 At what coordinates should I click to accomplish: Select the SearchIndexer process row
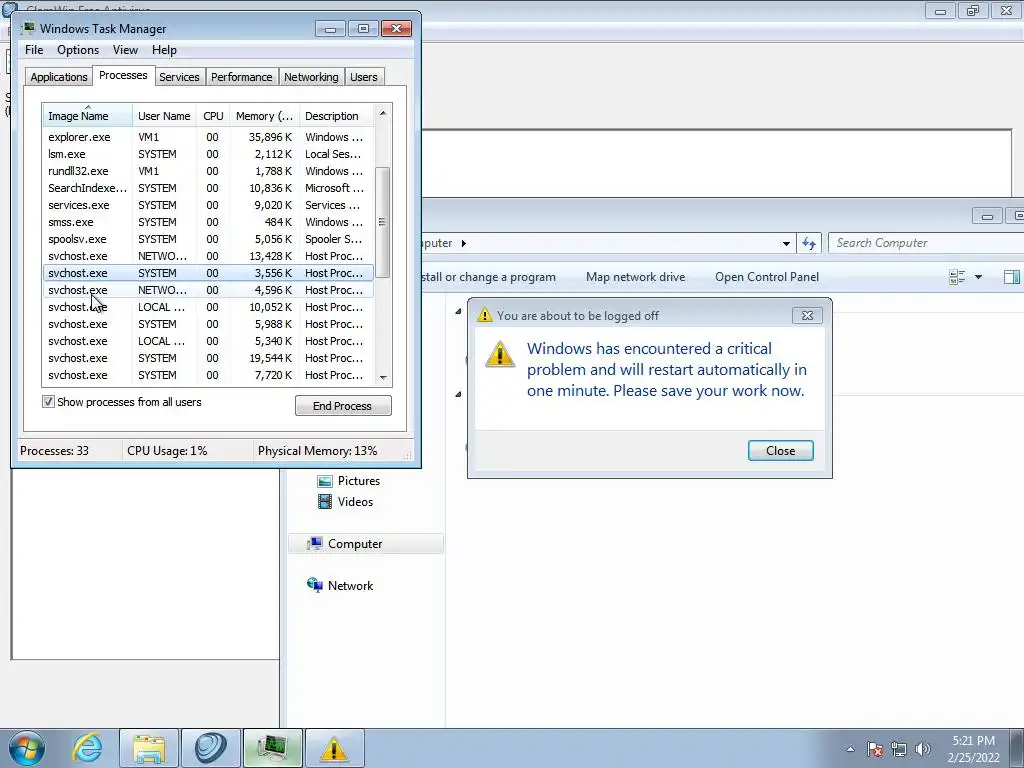208,188
